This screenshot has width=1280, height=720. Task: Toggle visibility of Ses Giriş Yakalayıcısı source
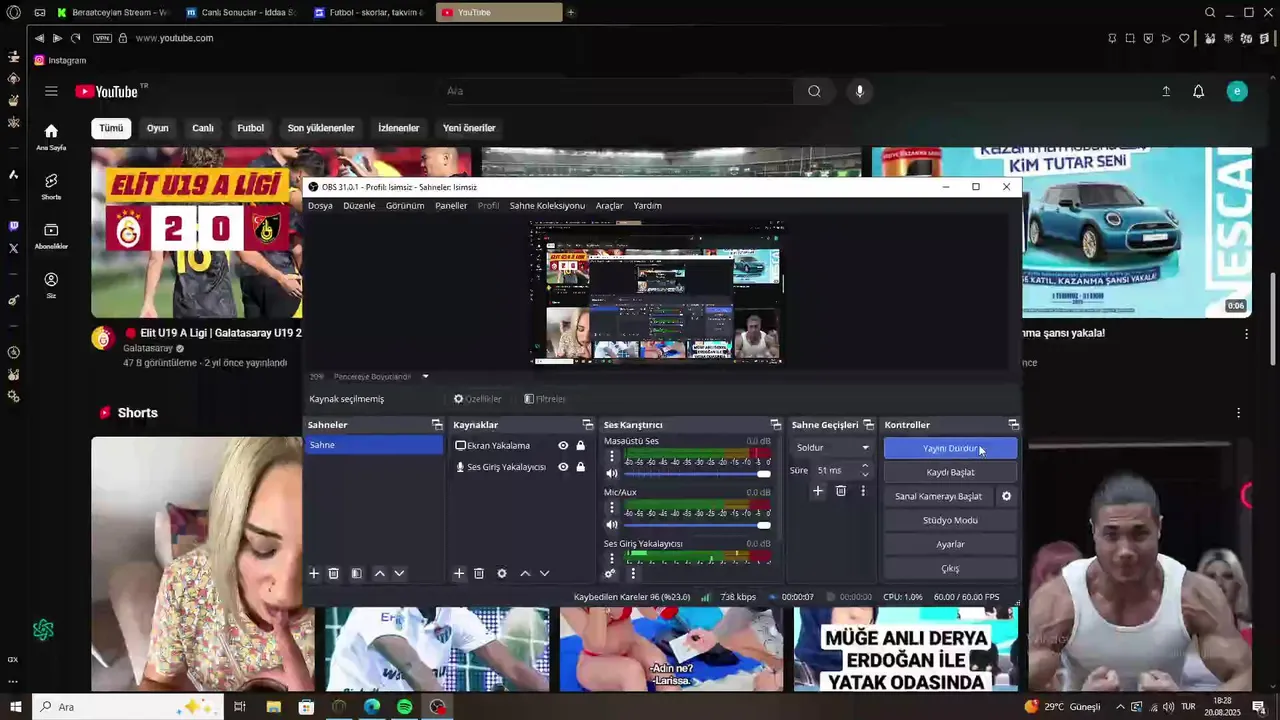click(563, 467)
